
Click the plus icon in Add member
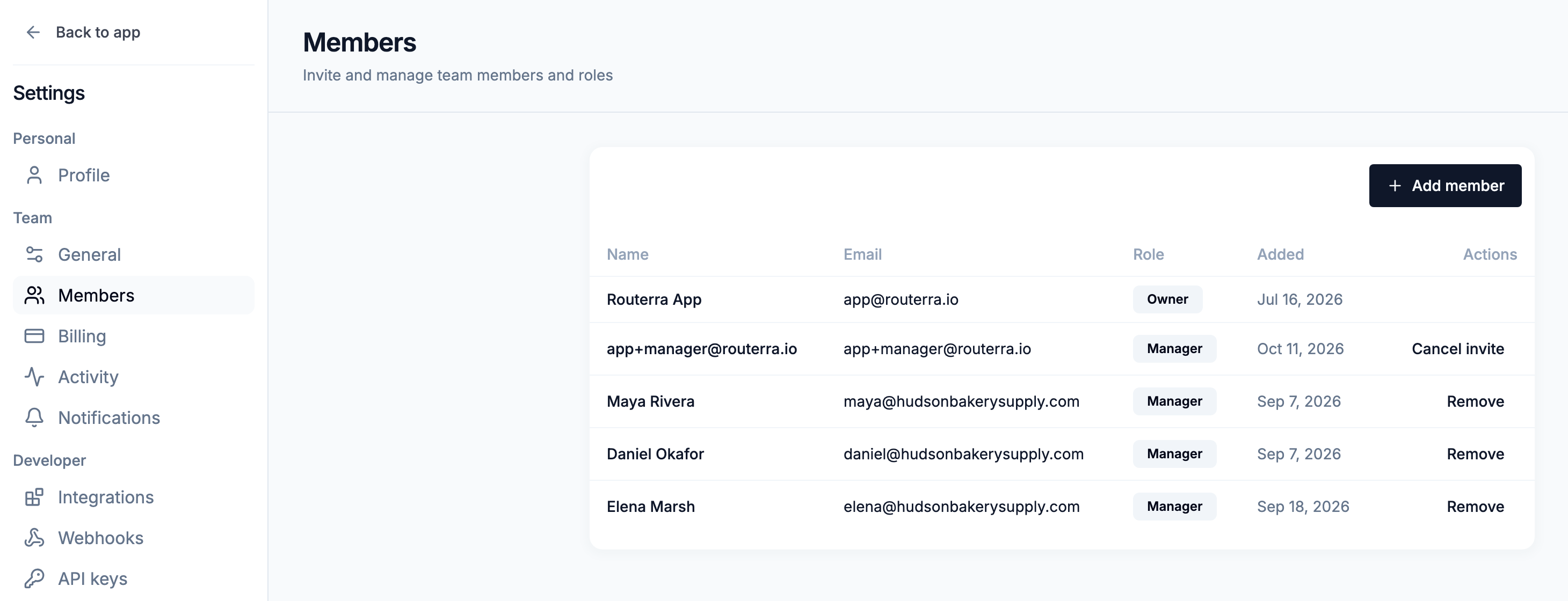point(1395,186)
